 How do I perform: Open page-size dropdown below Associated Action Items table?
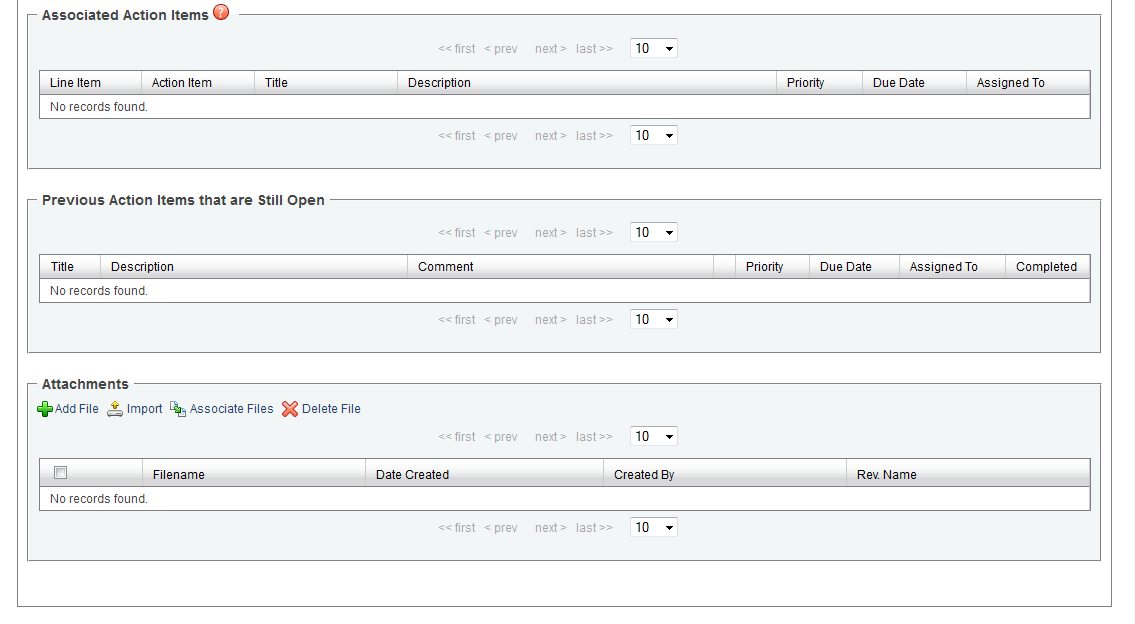click(x=654, y=135)
